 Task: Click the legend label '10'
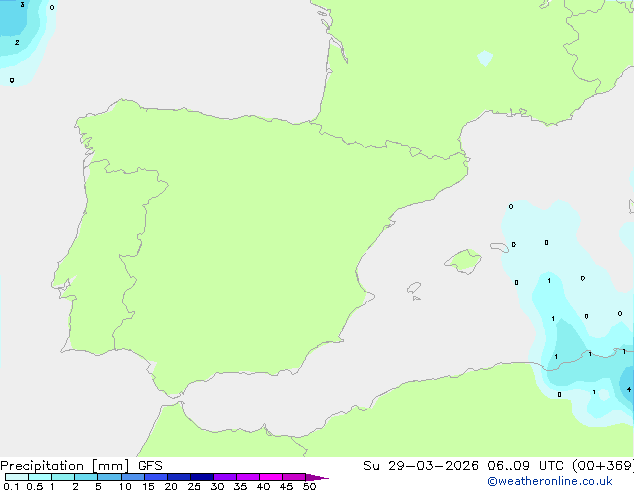[125, 486]
